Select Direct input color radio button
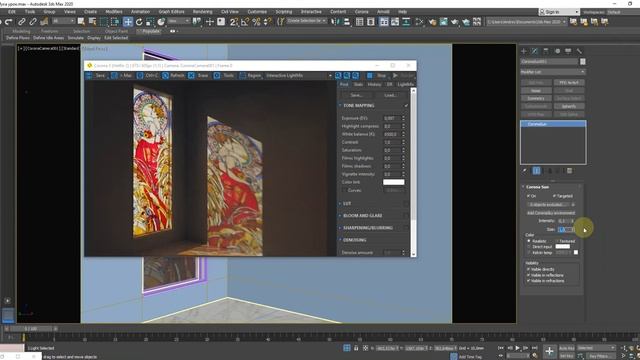Viewport: 640px width, 360px height. point(529,247)
